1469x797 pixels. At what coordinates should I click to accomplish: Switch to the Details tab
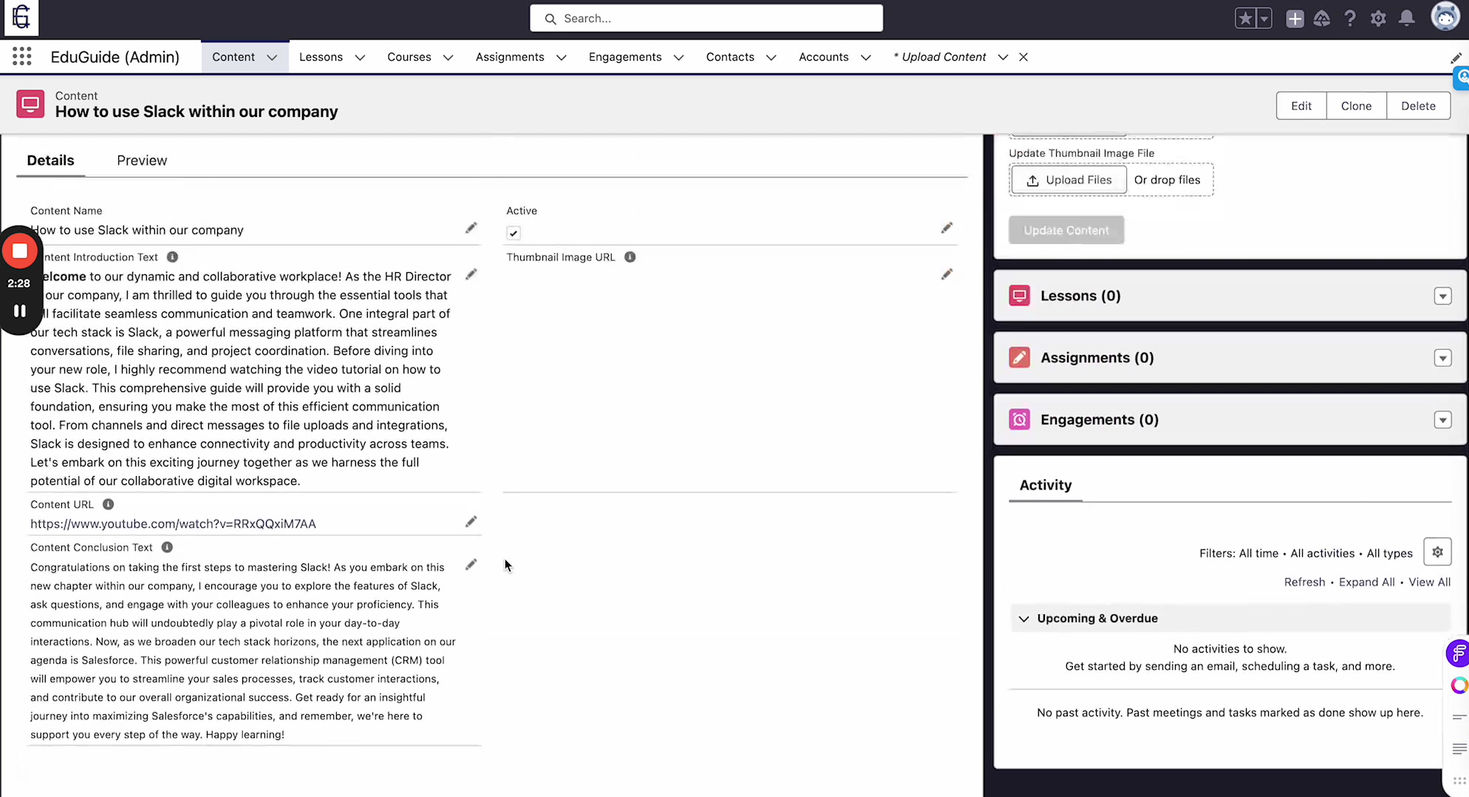click(51, 160)
